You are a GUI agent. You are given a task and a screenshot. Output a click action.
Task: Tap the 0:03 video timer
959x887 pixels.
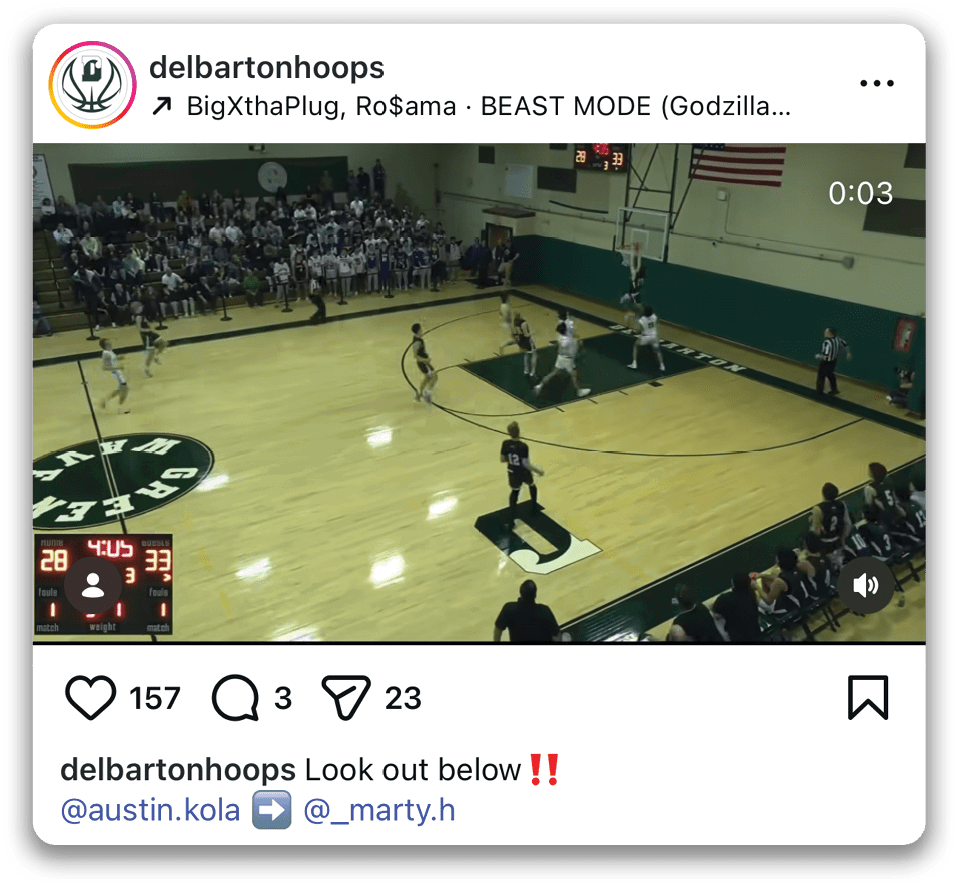(x=861, y=193)
